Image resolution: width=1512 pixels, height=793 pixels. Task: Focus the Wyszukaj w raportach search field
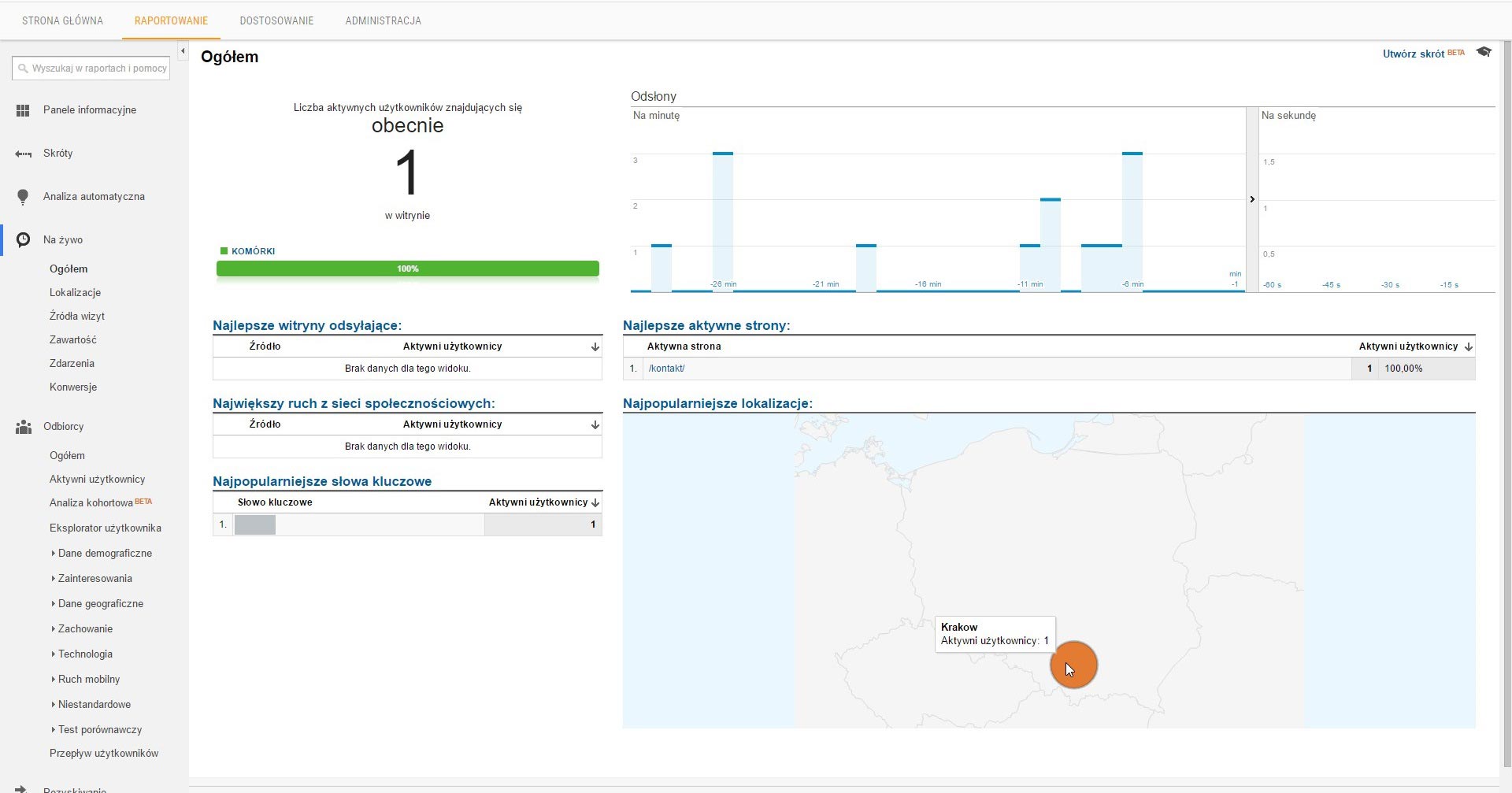pyautogui.click(x=91, y=69)
